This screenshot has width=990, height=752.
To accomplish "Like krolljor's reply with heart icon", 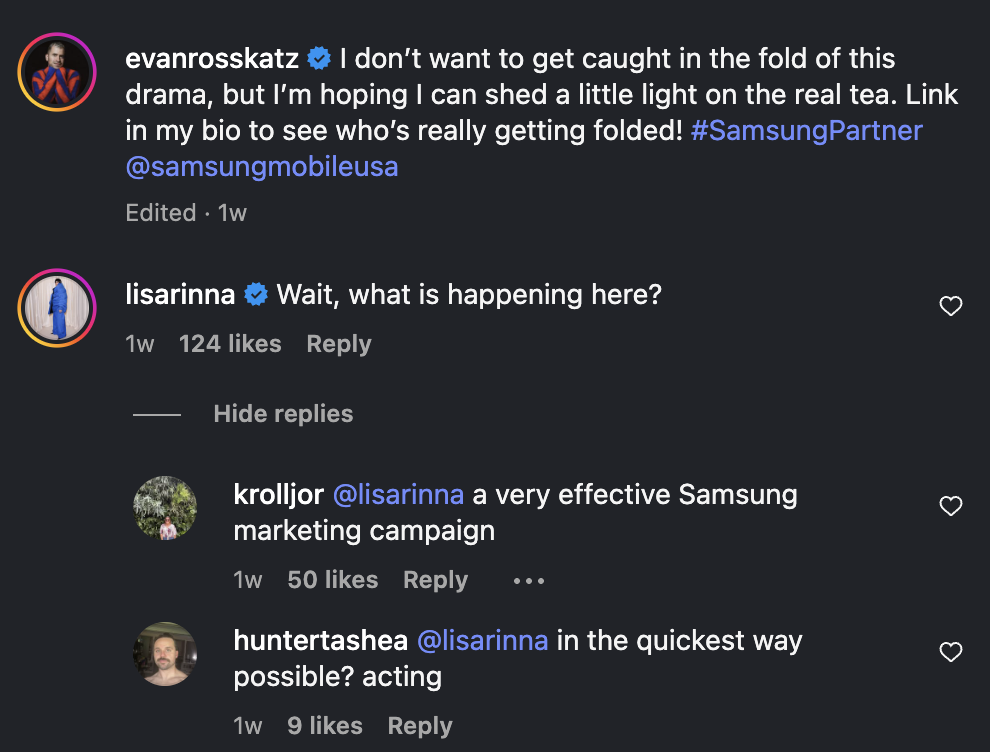I will (x=951, y=507).
